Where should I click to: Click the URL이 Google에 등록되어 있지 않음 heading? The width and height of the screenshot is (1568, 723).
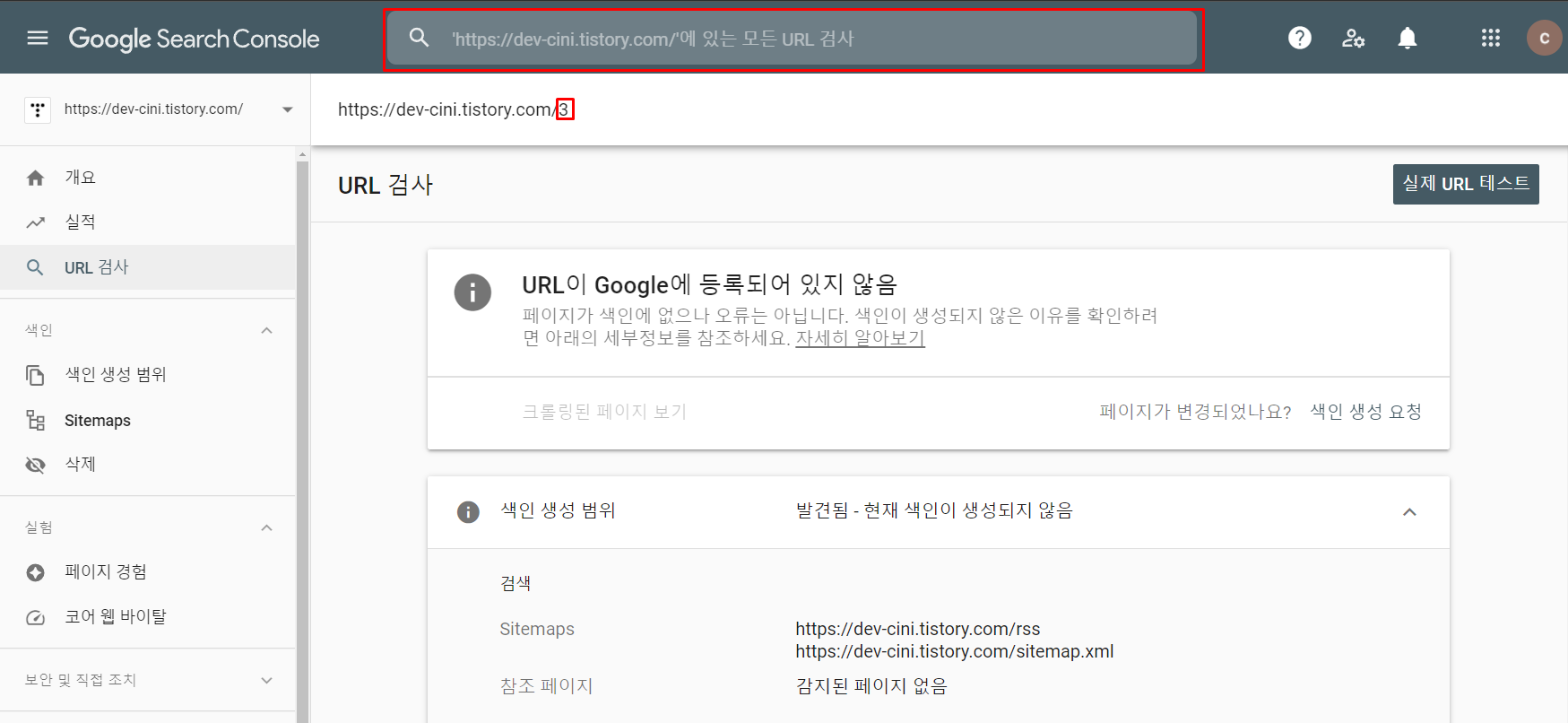[710, 284]
